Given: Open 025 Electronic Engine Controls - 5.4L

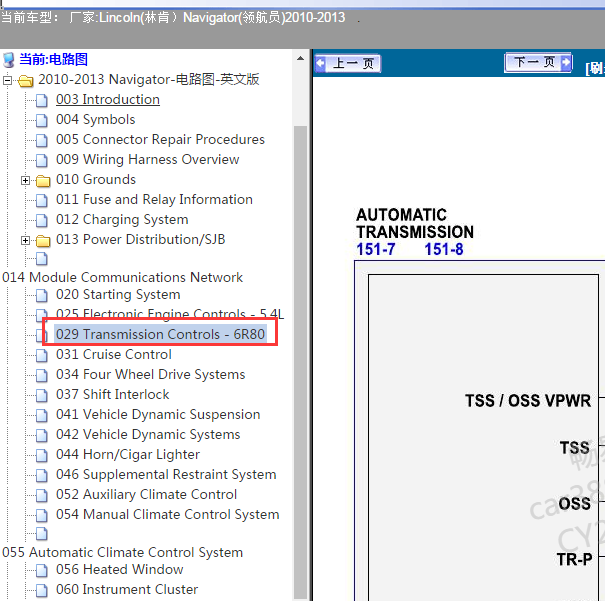Looking at the screenshot, I should click(170, 313).
